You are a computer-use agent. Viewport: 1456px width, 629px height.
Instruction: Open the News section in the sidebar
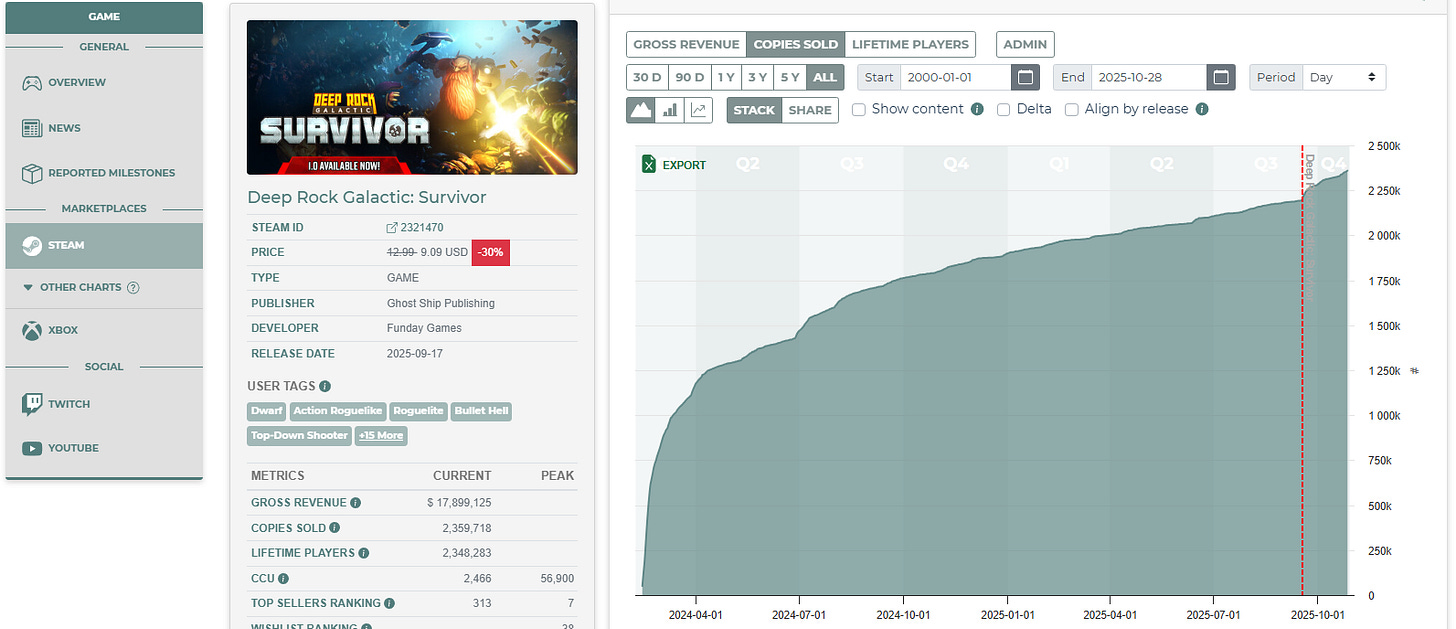[x=103, y=128]
